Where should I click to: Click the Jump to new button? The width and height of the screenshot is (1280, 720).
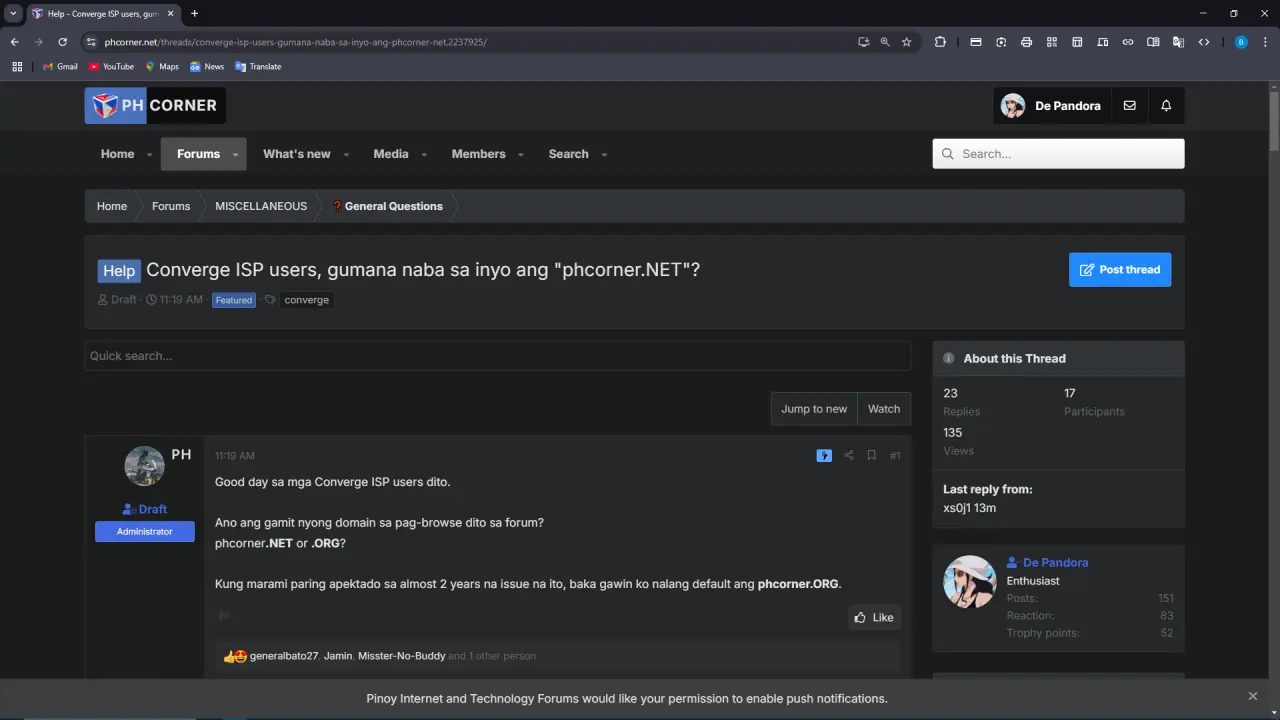pos(814,409)
